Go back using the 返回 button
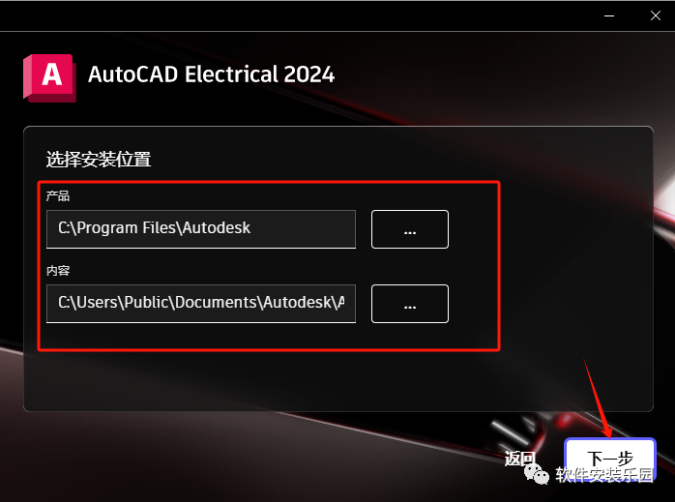The image size is (675, 502). point(520,459)
